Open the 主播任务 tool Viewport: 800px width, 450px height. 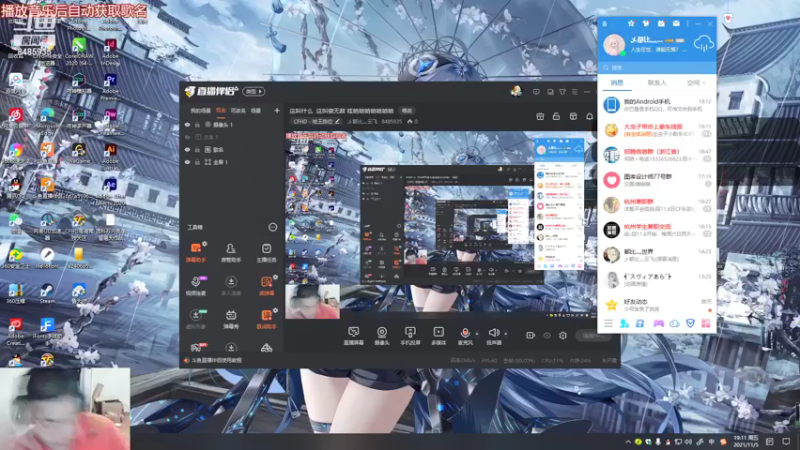[x=266, y=253]
